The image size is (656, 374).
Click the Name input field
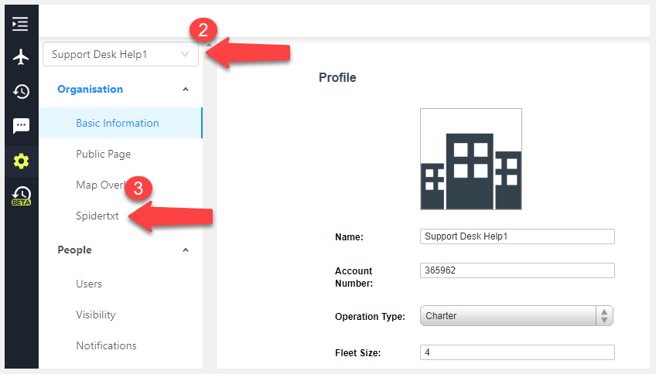coord(517,236)
